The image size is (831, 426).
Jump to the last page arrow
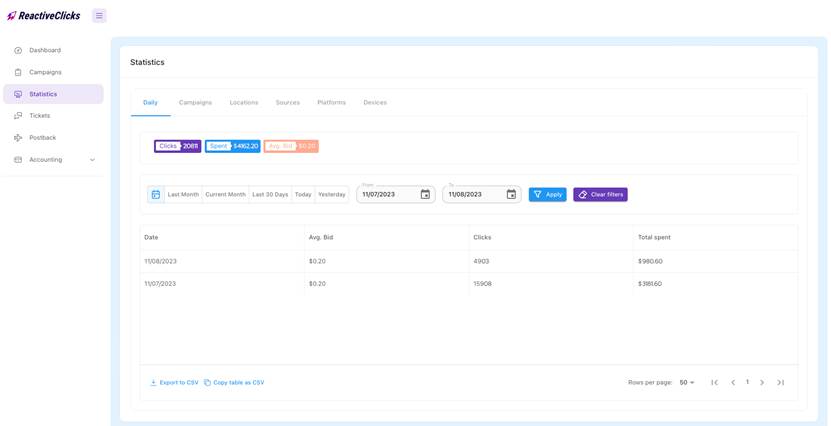780,382
